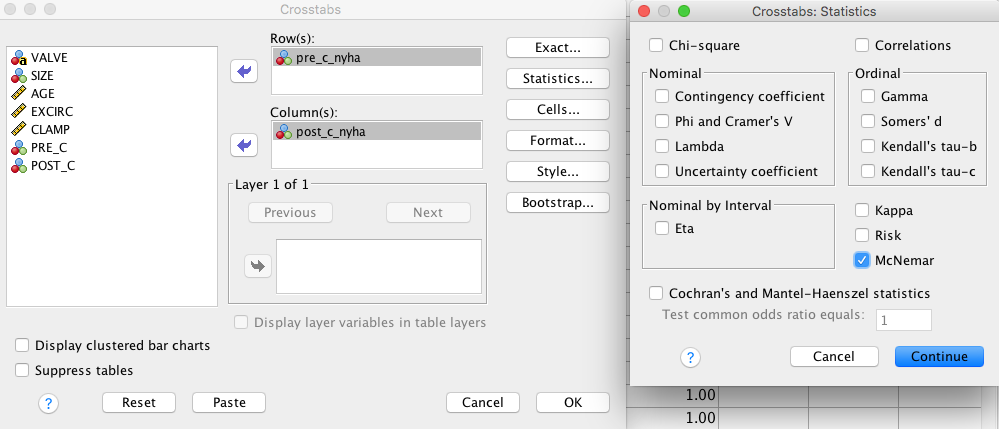
Task: Click the gray arrow for Layer box
Action: 258,266
